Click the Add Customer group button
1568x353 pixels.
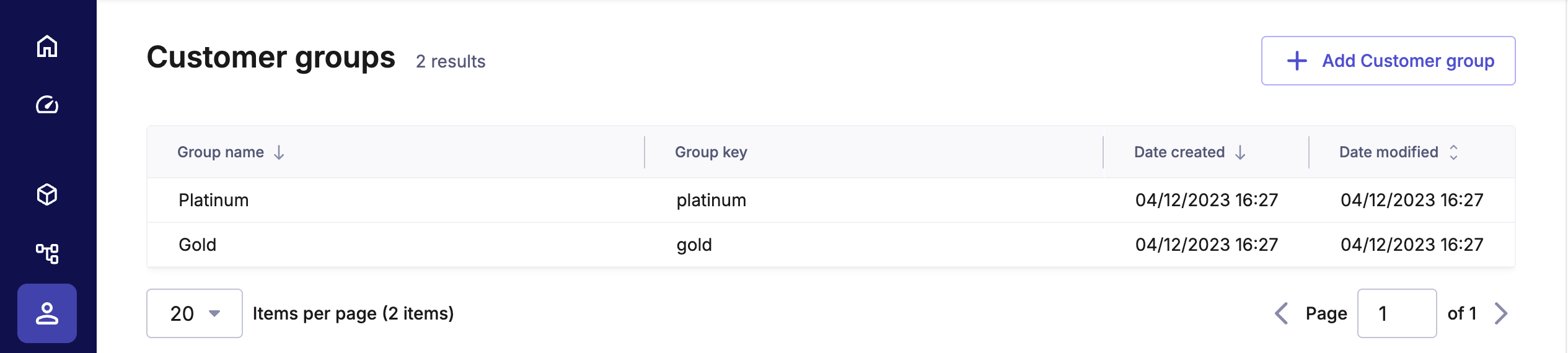pos(1388,61)
